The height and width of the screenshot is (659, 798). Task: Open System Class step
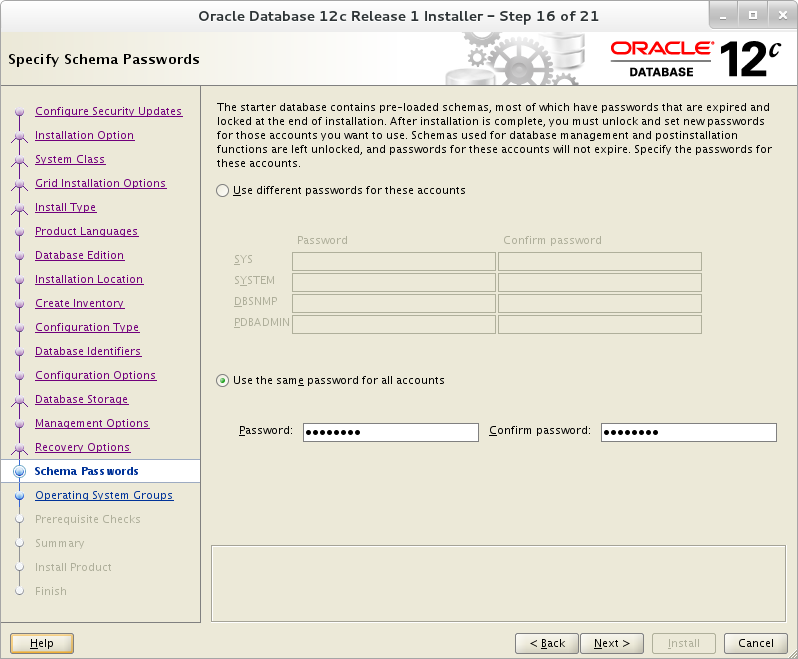pyautogui.click(x=70, y=159)
